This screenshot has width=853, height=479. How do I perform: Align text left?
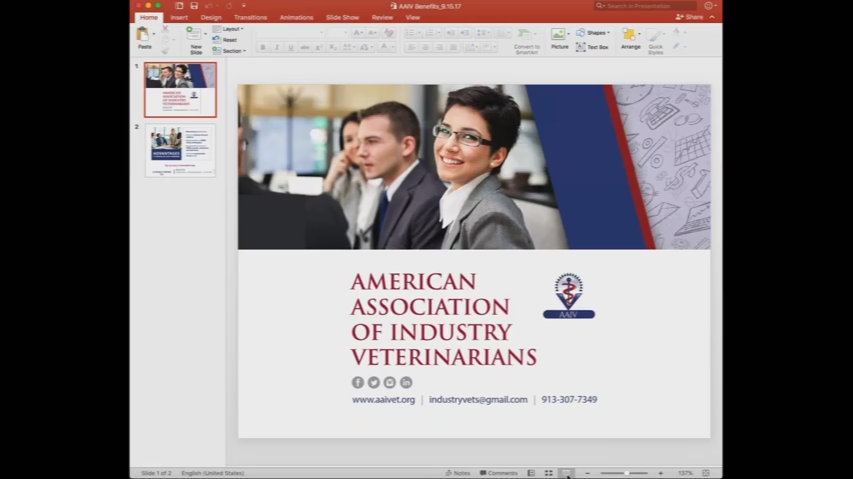click(x=411, y=48)
